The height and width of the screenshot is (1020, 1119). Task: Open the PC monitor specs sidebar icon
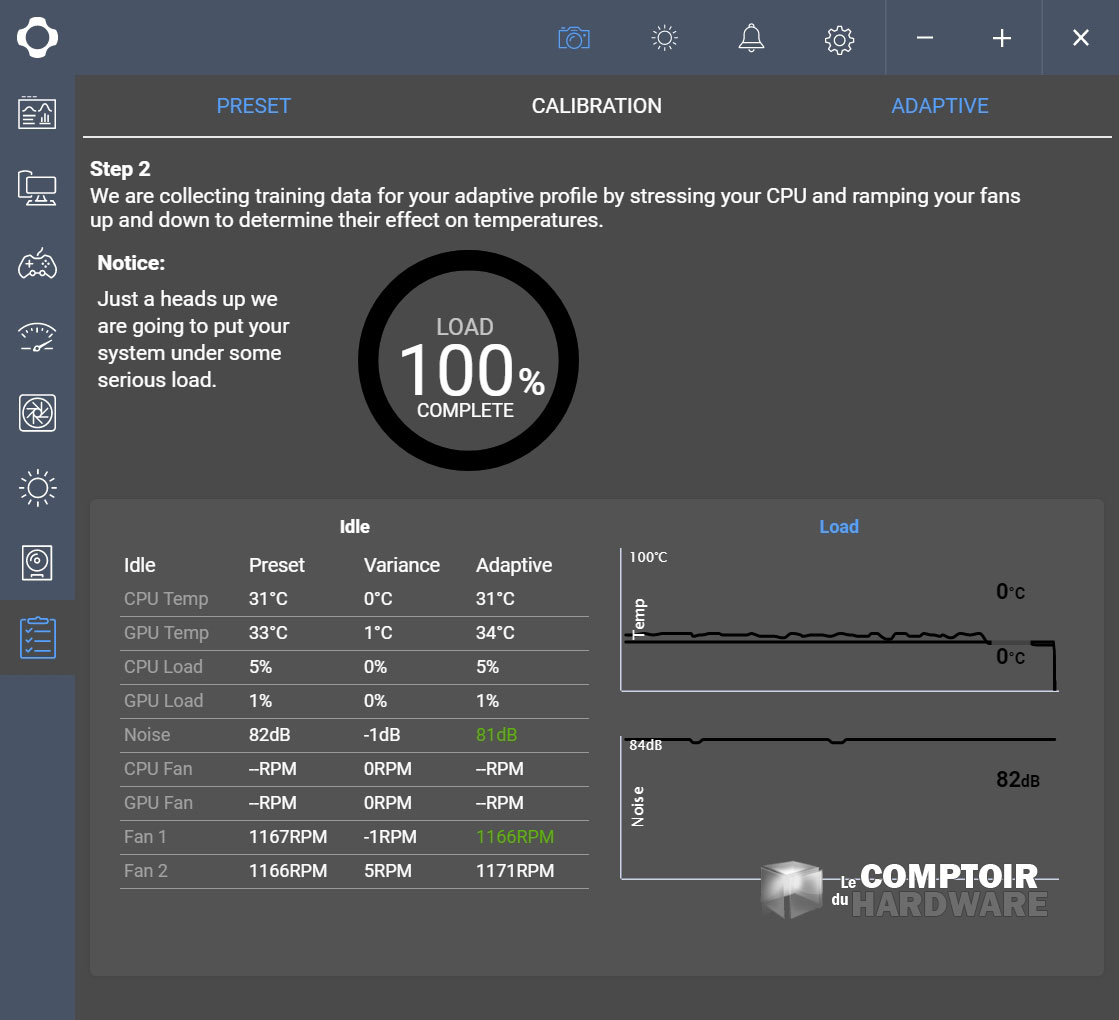click(x=37, y=187)
